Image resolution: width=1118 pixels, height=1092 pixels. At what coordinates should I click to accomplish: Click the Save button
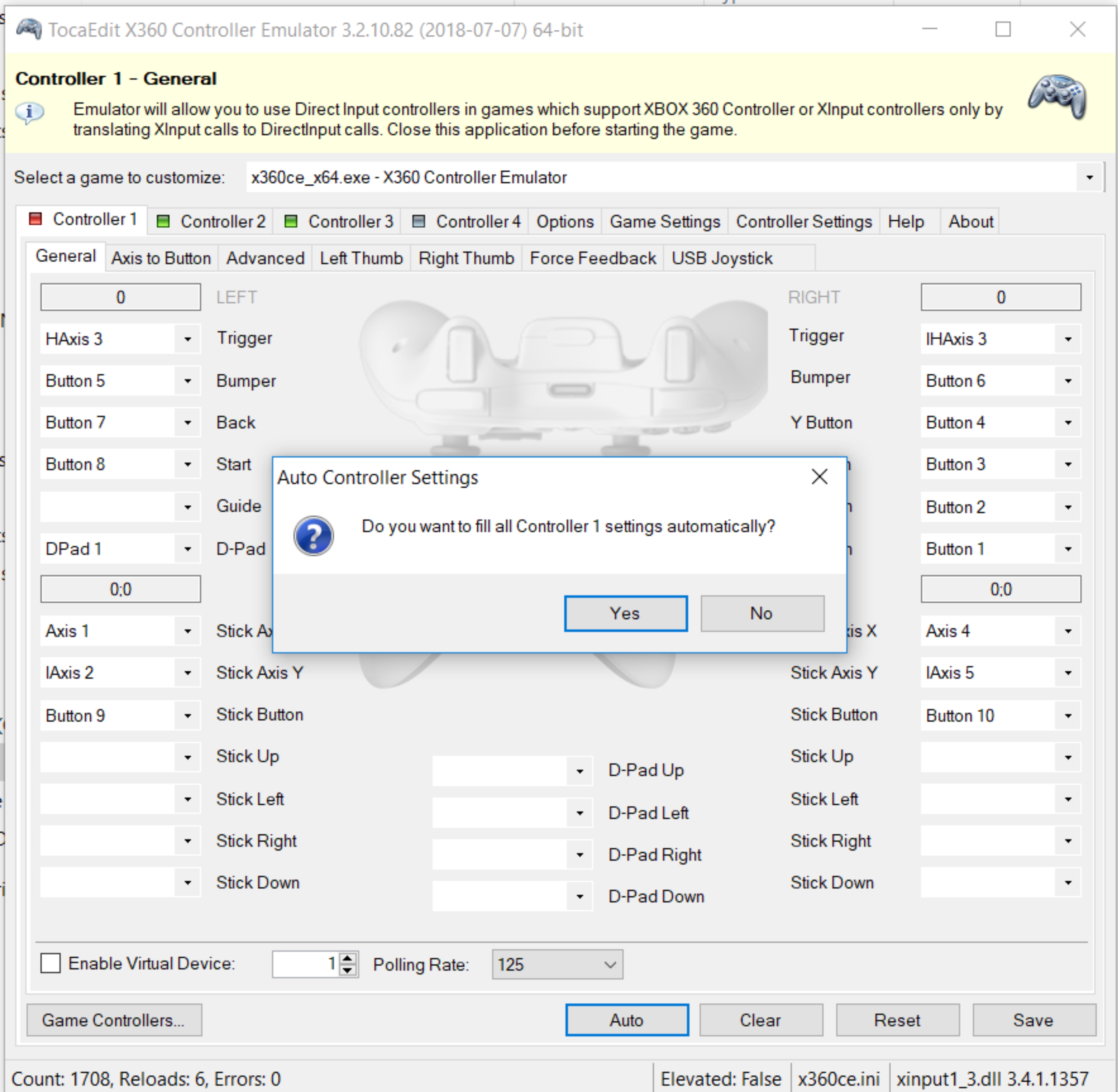click(x=1033, y=1020)
